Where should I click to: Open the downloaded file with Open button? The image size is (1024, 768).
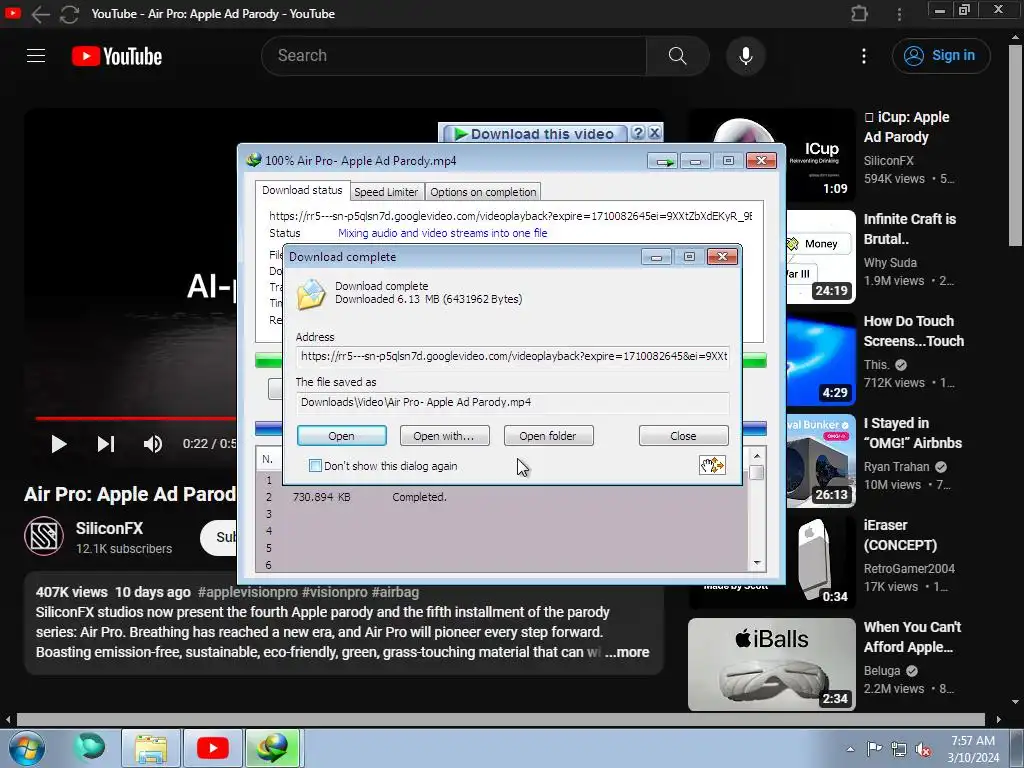[x=342, y=436]
